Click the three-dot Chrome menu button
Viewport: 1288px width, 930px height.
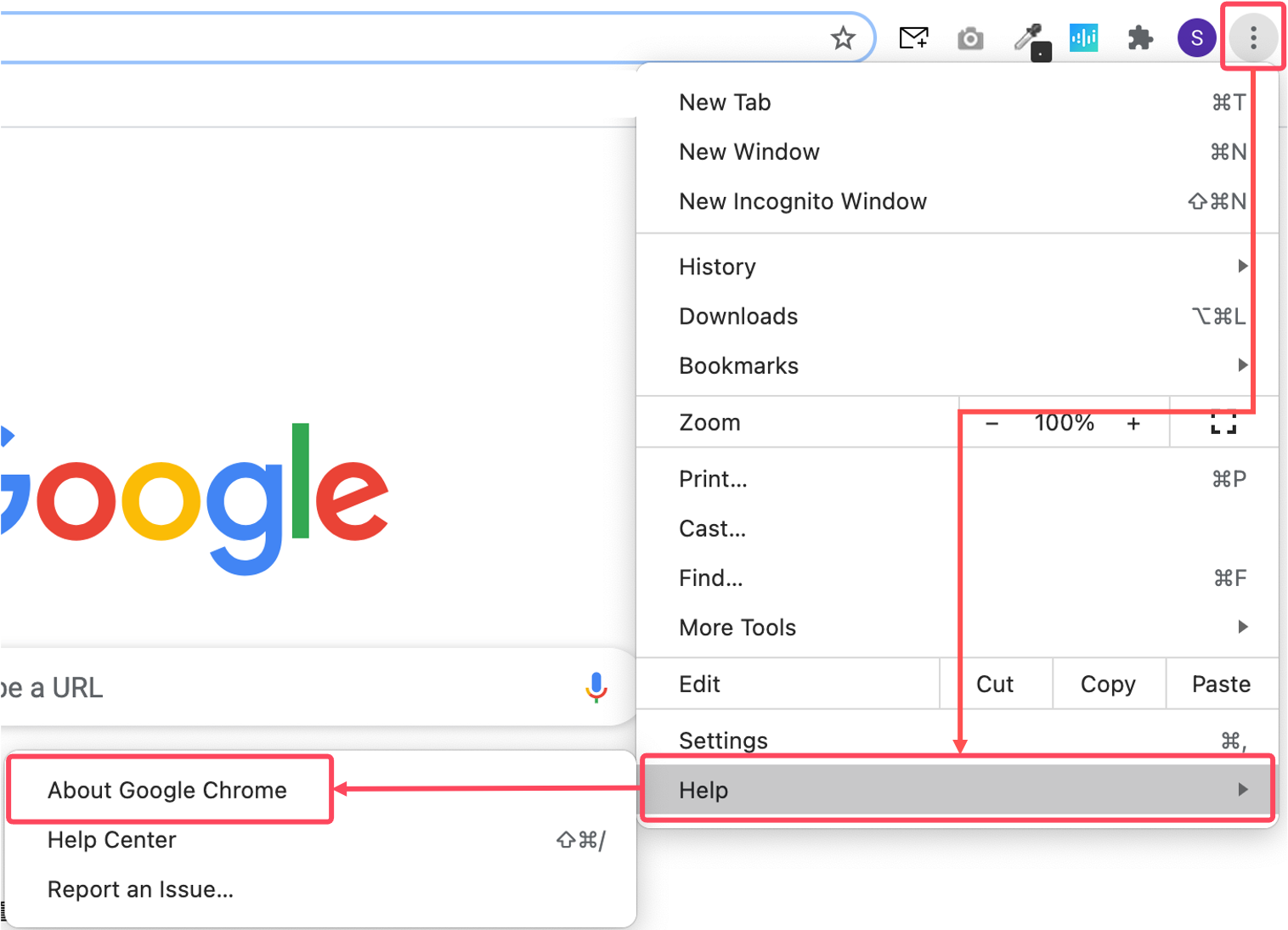click(1253, 37)
